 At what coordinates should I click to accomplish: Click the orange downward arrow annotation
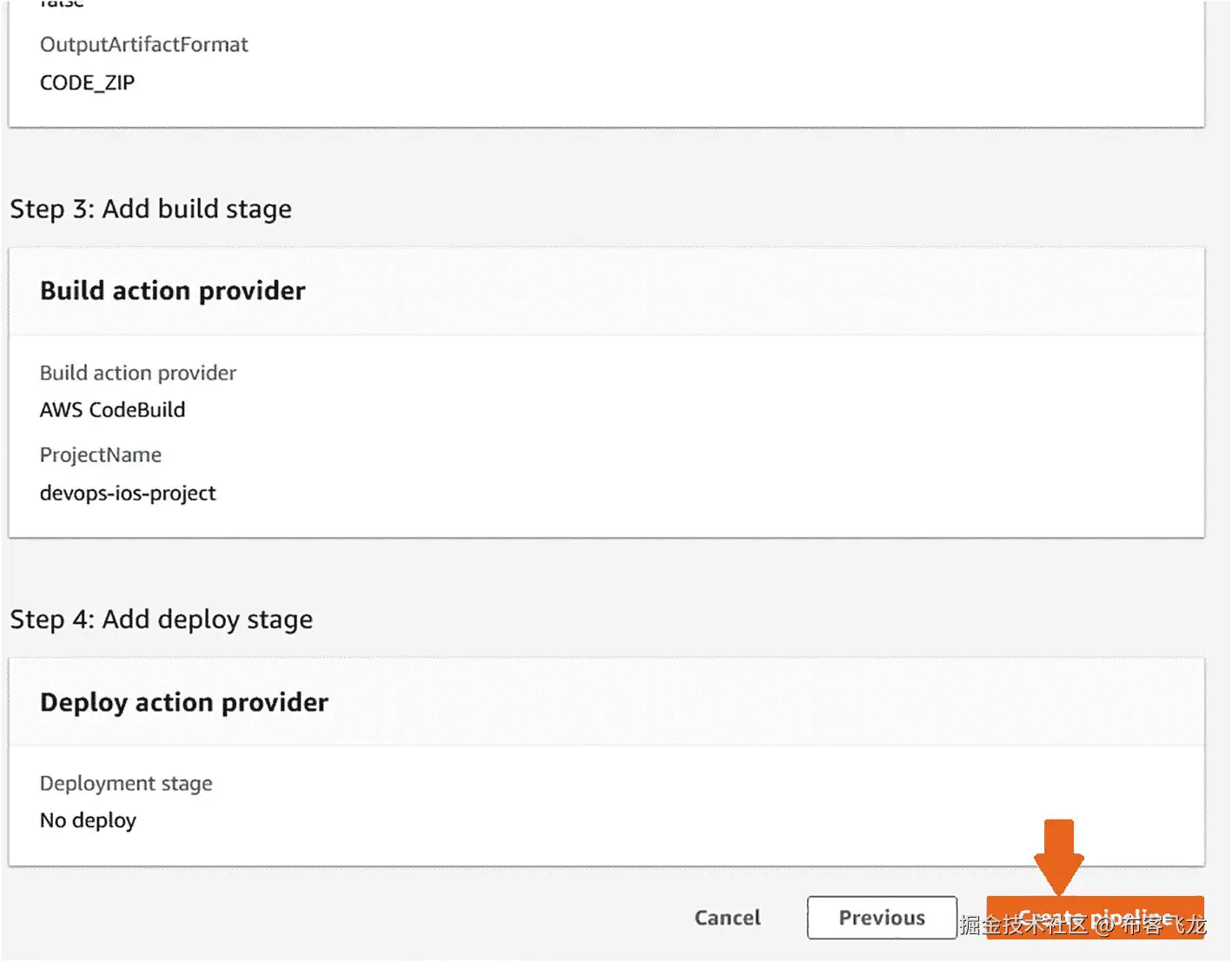point(1058,856)
